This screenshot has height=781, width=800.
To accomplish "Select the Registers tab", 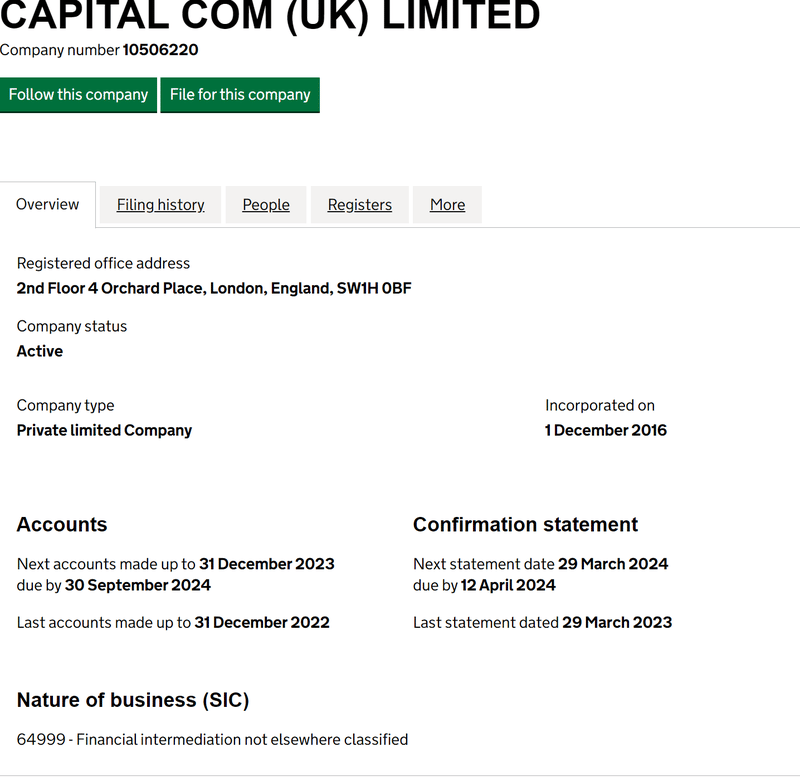I will click(x=359, y=204).
